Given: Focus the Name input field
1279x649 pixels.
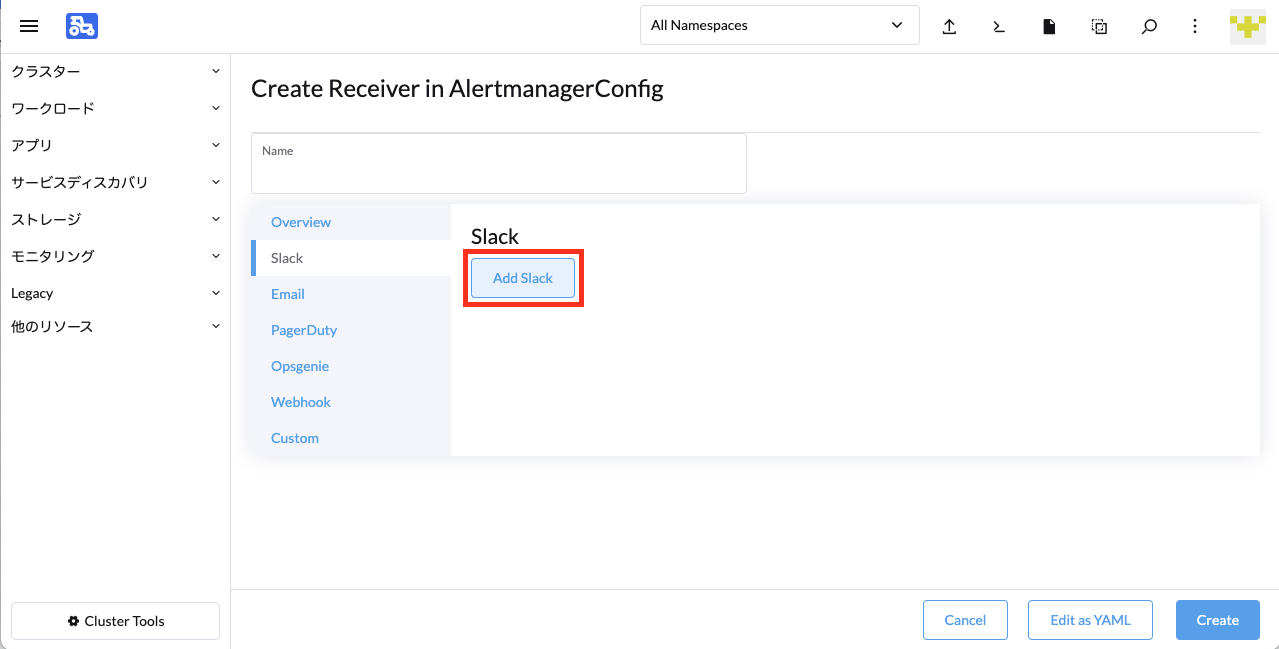Looking at the screenshot, I should coord(499,163).
